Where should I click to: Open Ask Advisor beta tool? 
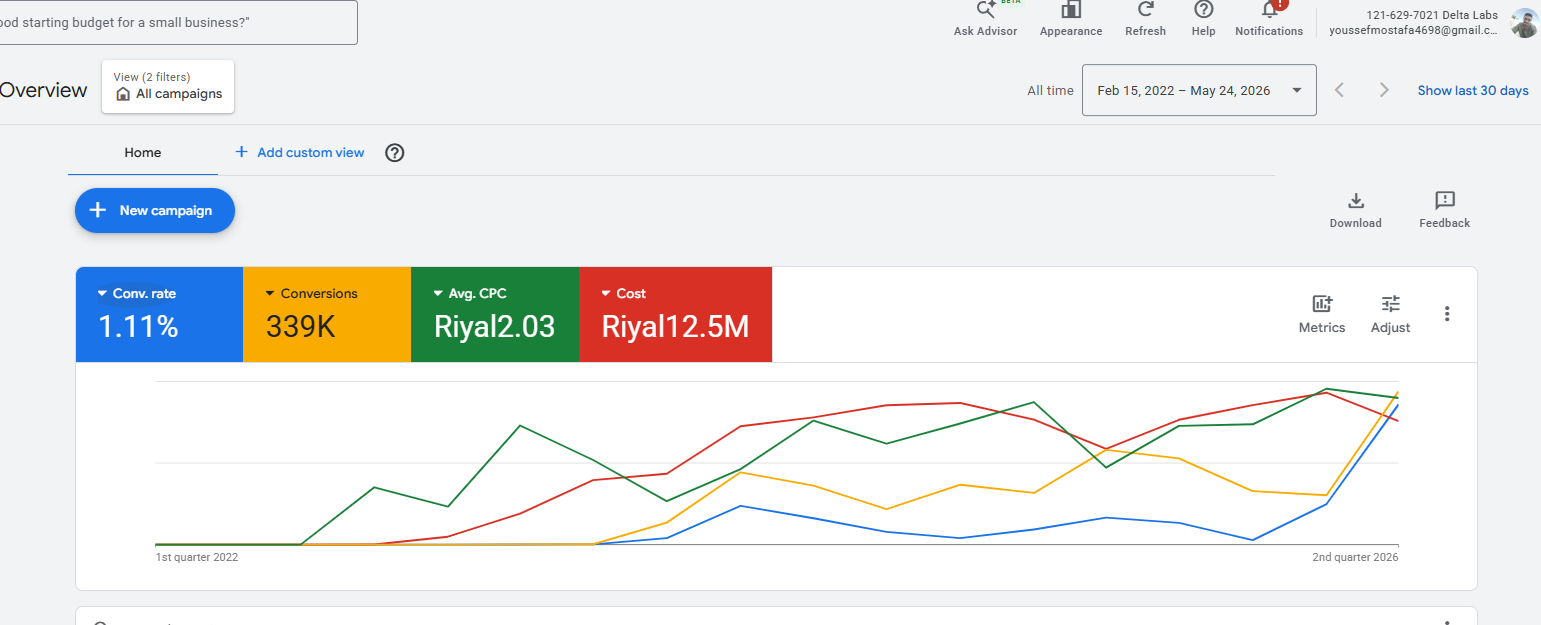coord(985,18)
